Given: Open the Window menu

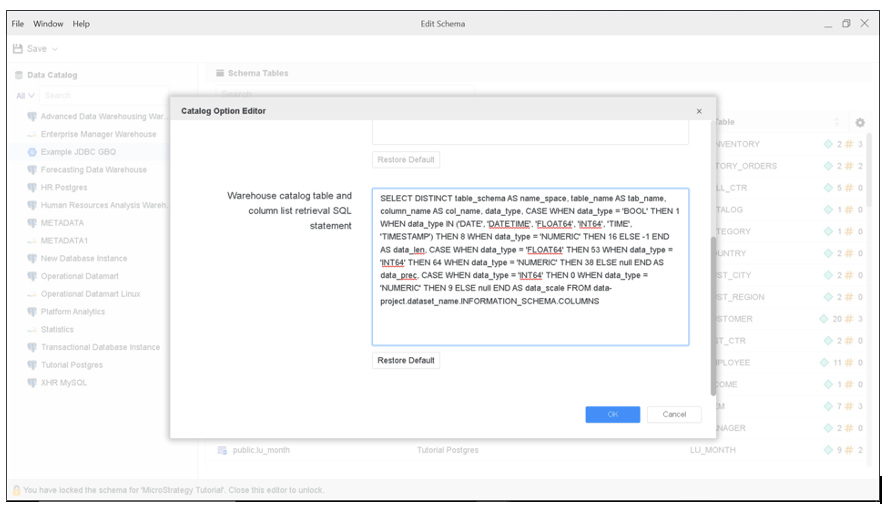Looking at the screenshot, I should pyautogui.click(x=48, y=24).
